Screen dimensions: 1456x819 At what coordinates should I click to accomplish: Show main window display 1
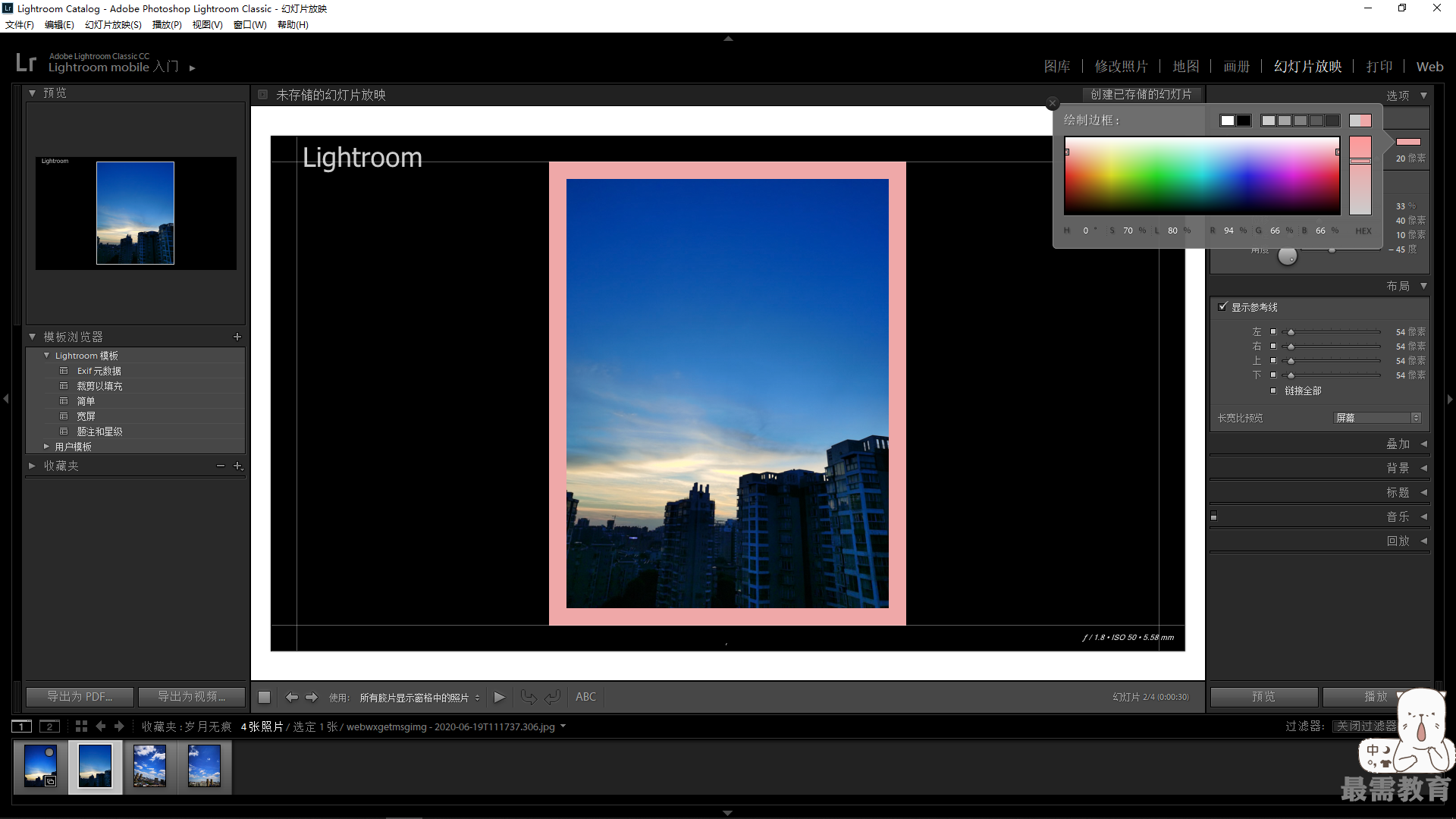click(22, 726)
